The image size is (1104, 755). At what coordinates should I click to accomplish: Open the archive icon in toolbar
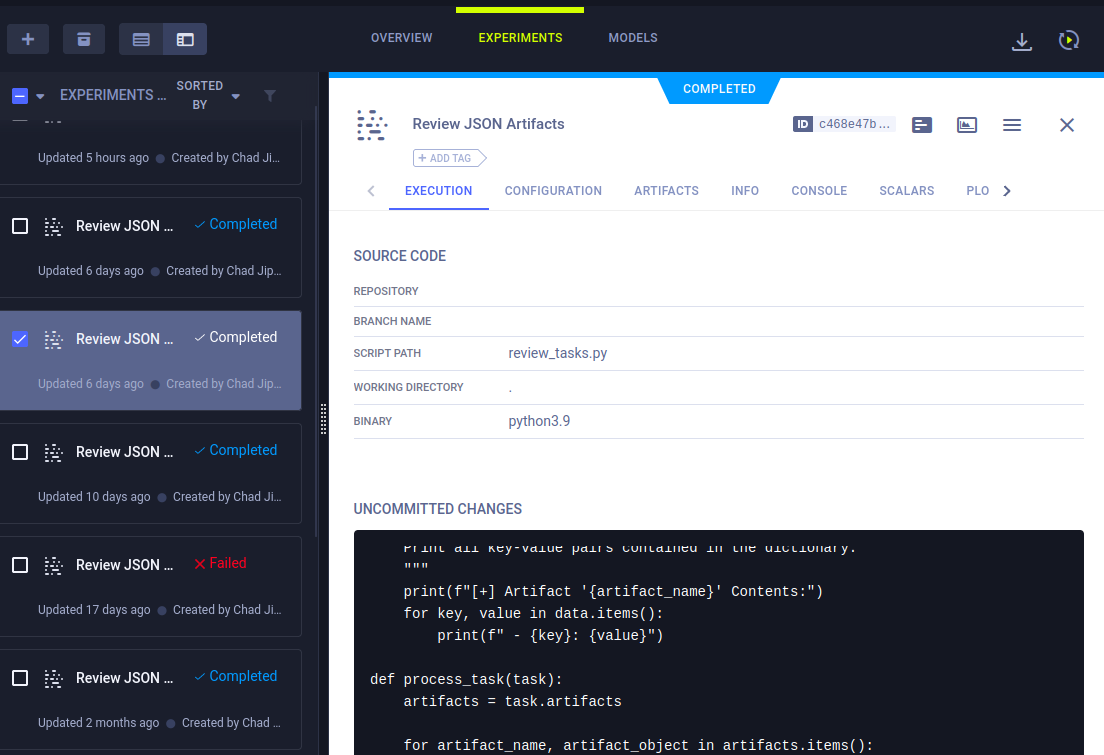coord(84,39)
